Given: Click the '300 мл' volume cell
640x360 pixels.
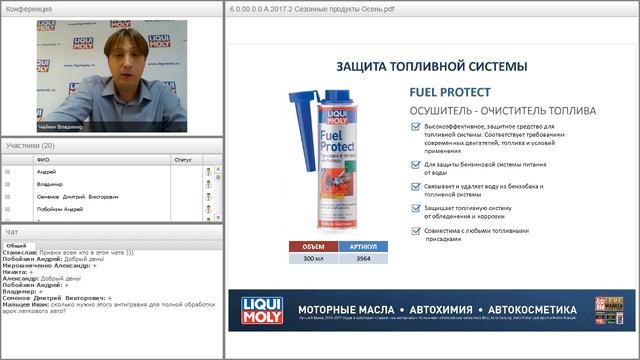Looking at the screenshot, I should pos(313,258).
